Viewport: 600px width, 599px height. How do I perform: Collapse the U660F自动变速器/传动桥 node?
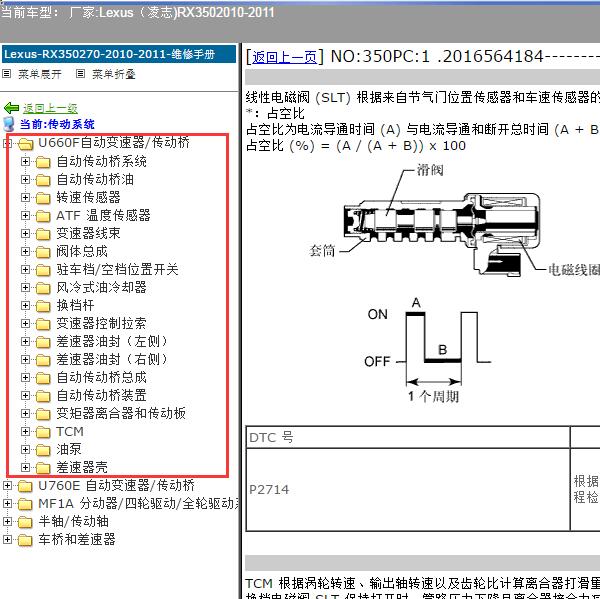(7, 144)
